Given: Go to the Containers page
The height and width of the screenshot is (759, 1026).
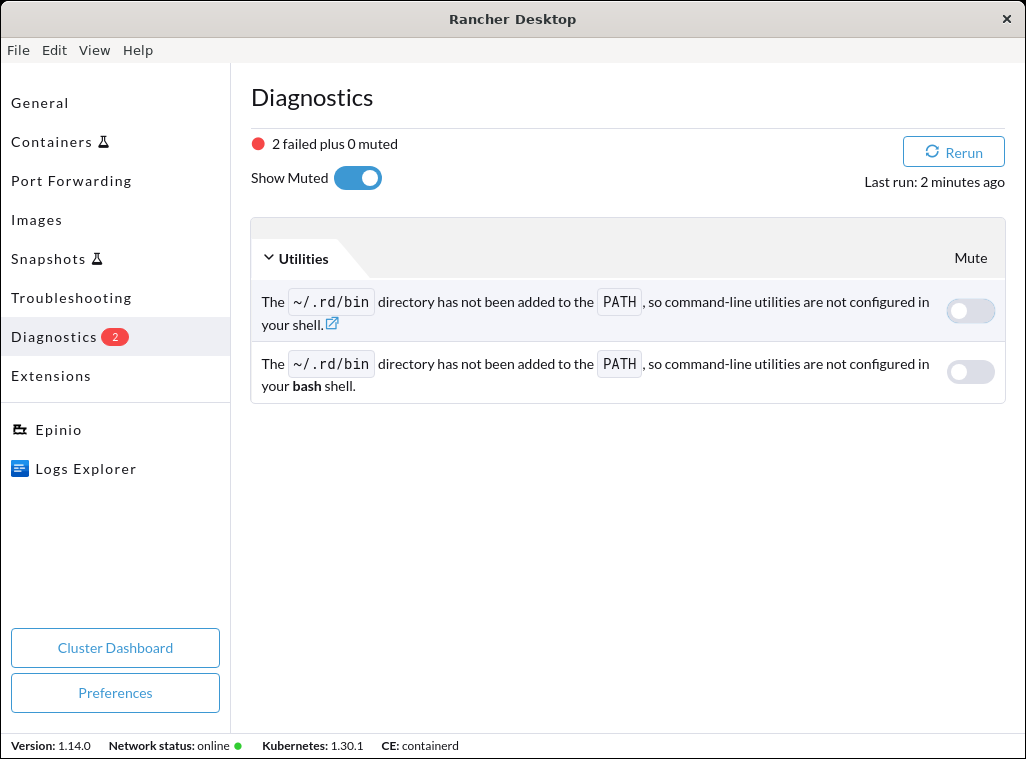Looking at the screenshot, I should (x=115, y=142).
